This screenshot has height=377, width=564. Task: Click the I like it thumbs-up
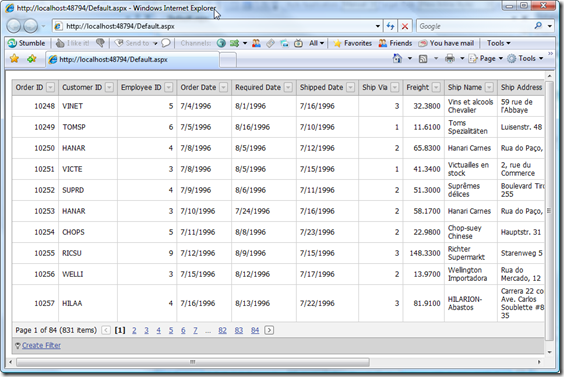pos(73,43)
